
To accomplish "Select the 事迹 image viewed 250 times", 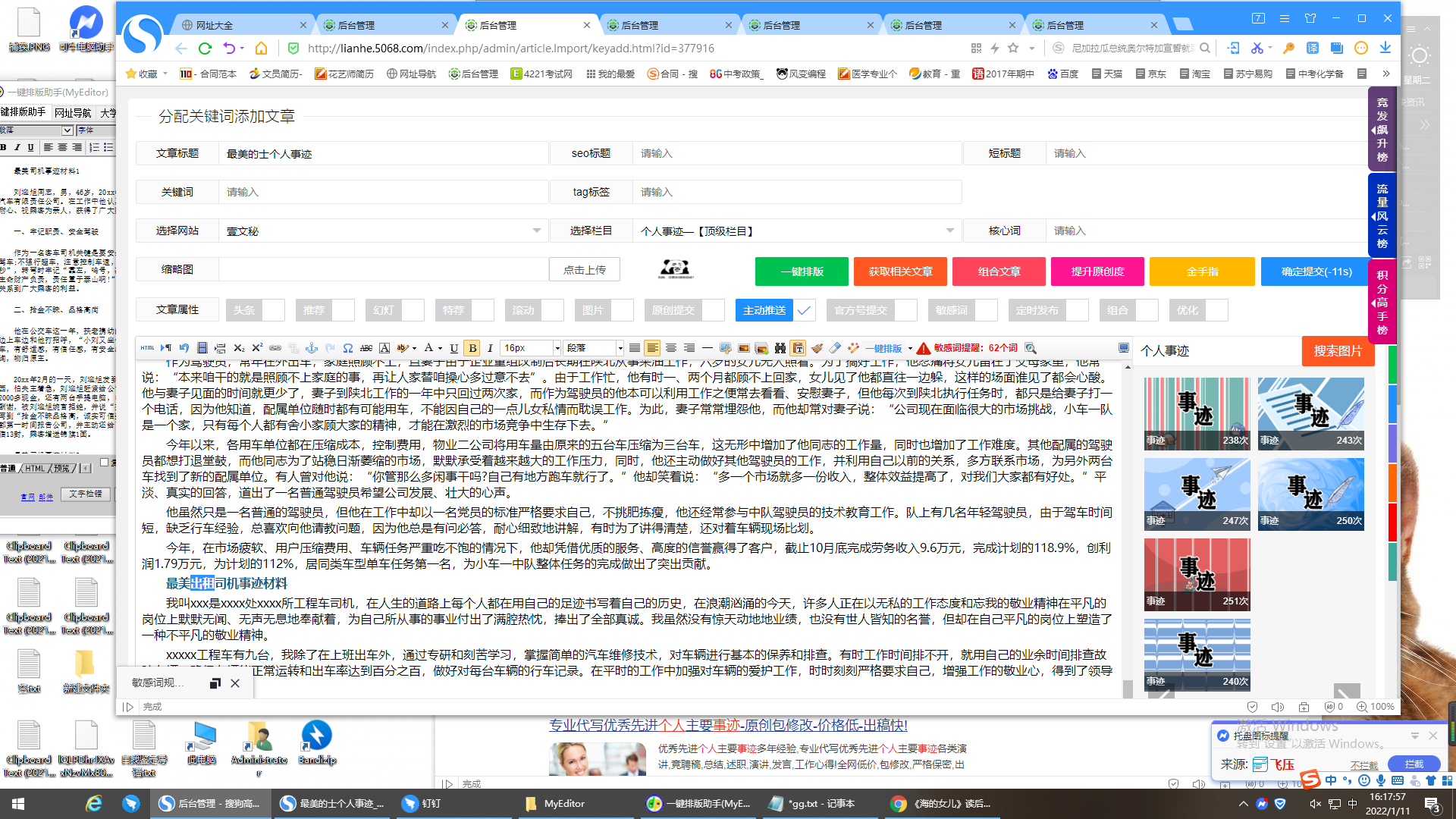I will click(1310, 492).
